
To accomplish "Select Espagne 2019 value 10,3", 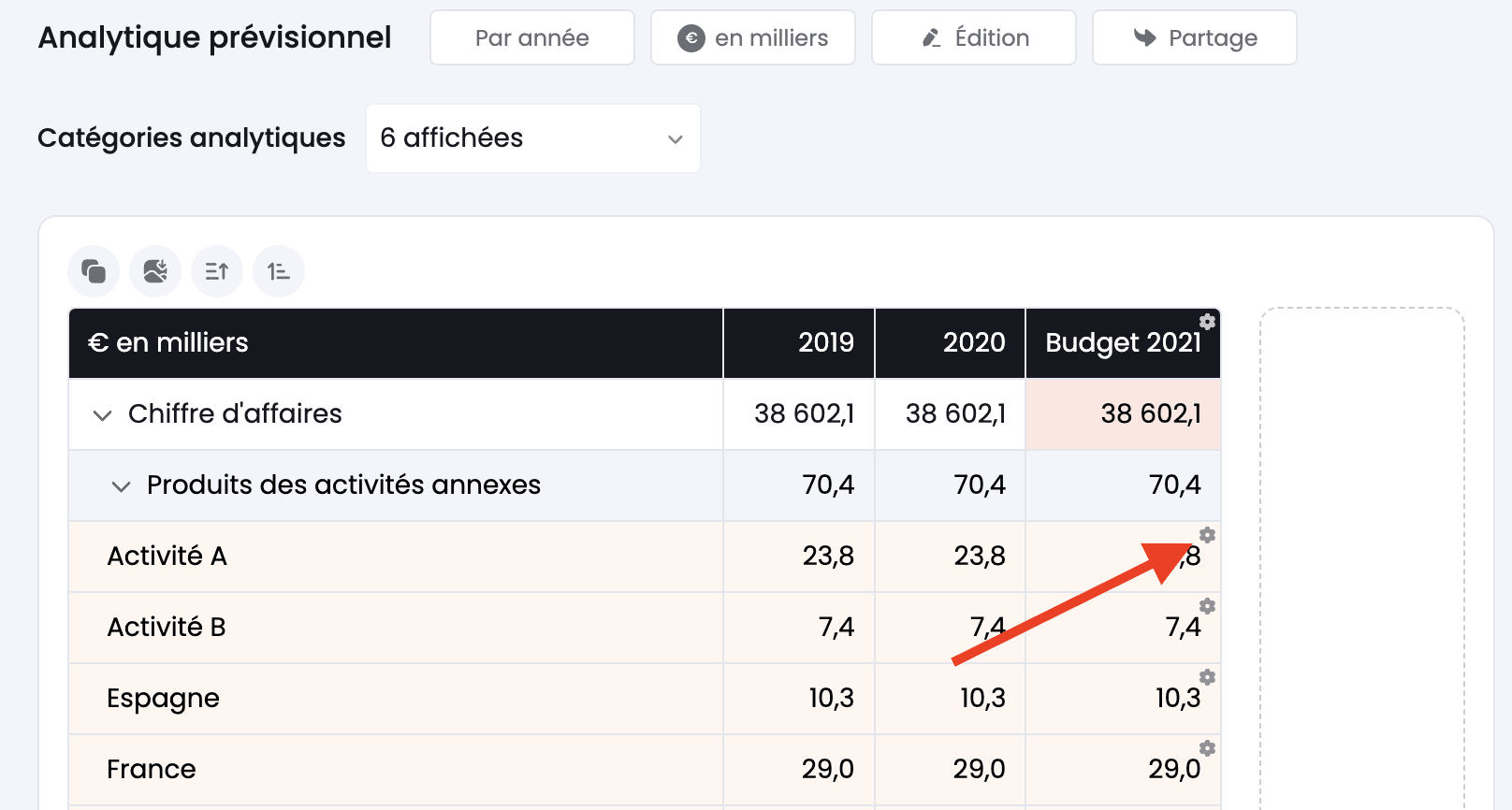I will [x=799, y=699].
